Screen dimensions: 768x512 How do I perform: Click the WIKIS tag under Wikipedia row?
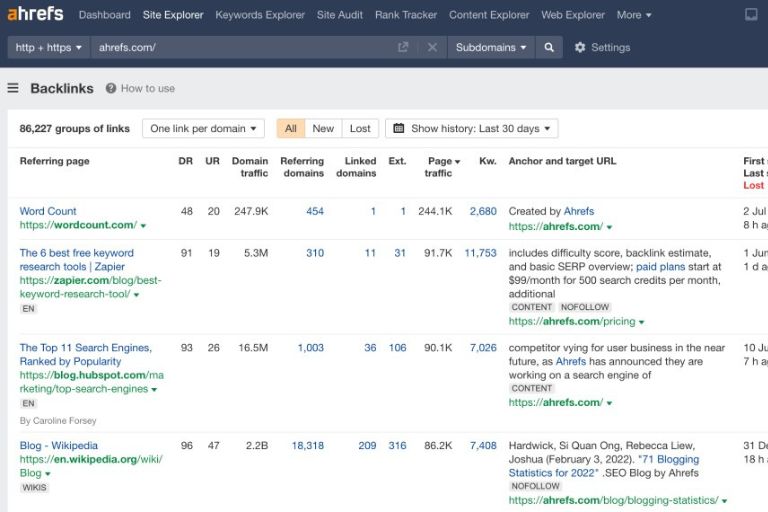coord(34,488)
